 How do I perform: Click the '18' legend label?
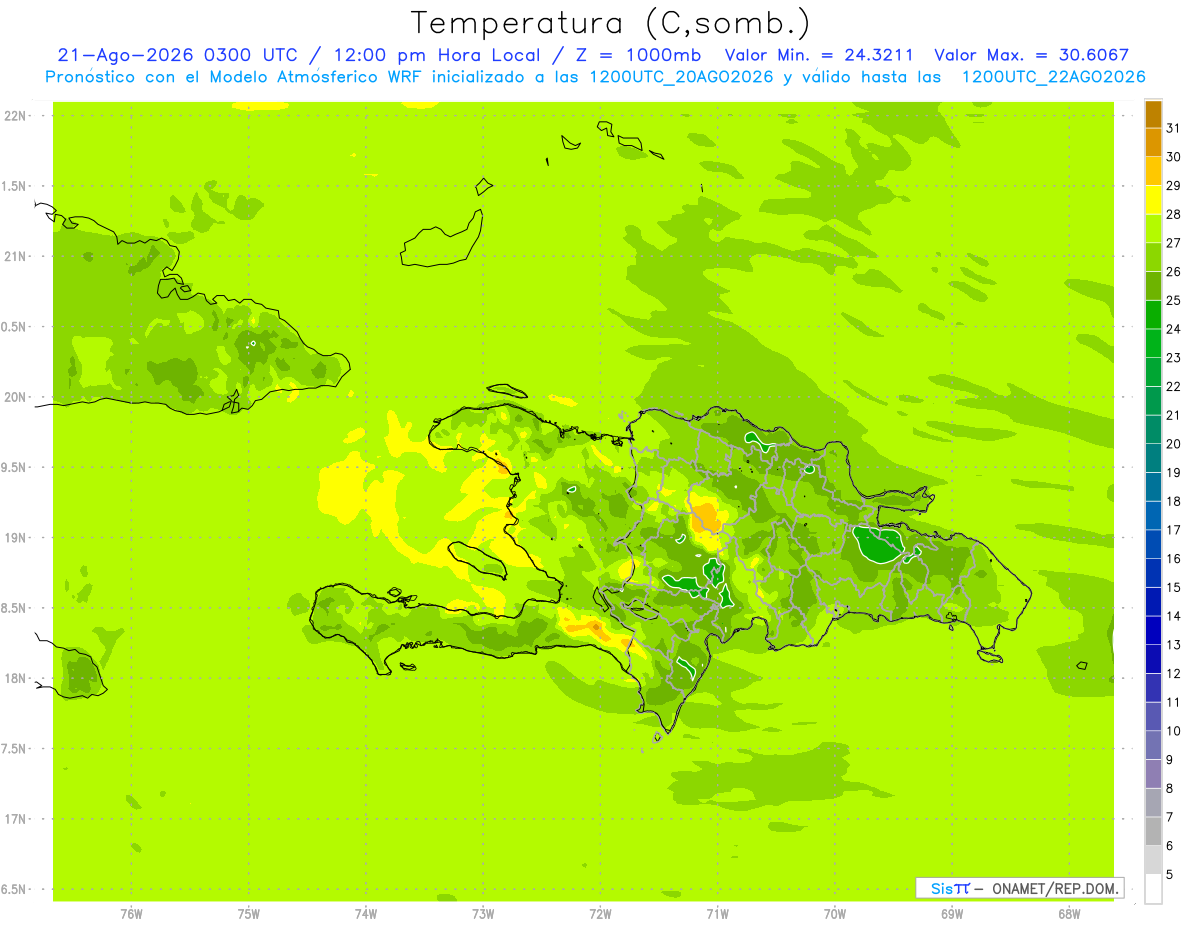[1174, 501]
